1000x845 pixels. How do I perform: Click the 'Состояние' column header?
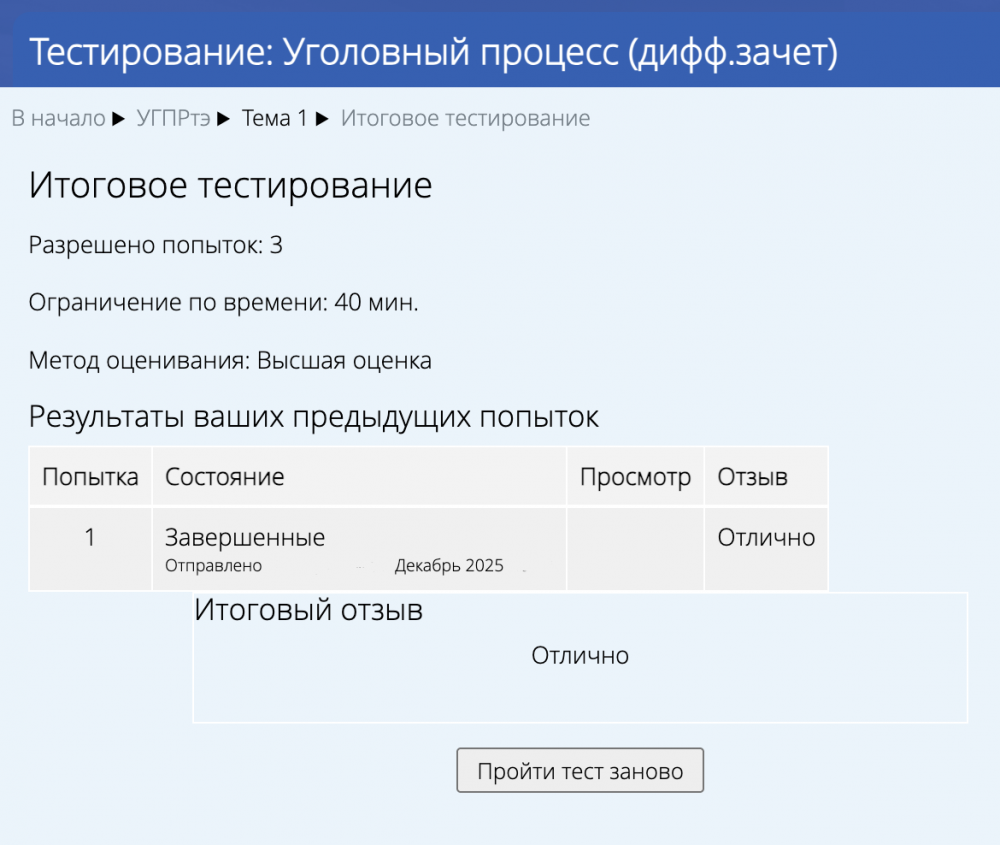(x=225, y=477)
